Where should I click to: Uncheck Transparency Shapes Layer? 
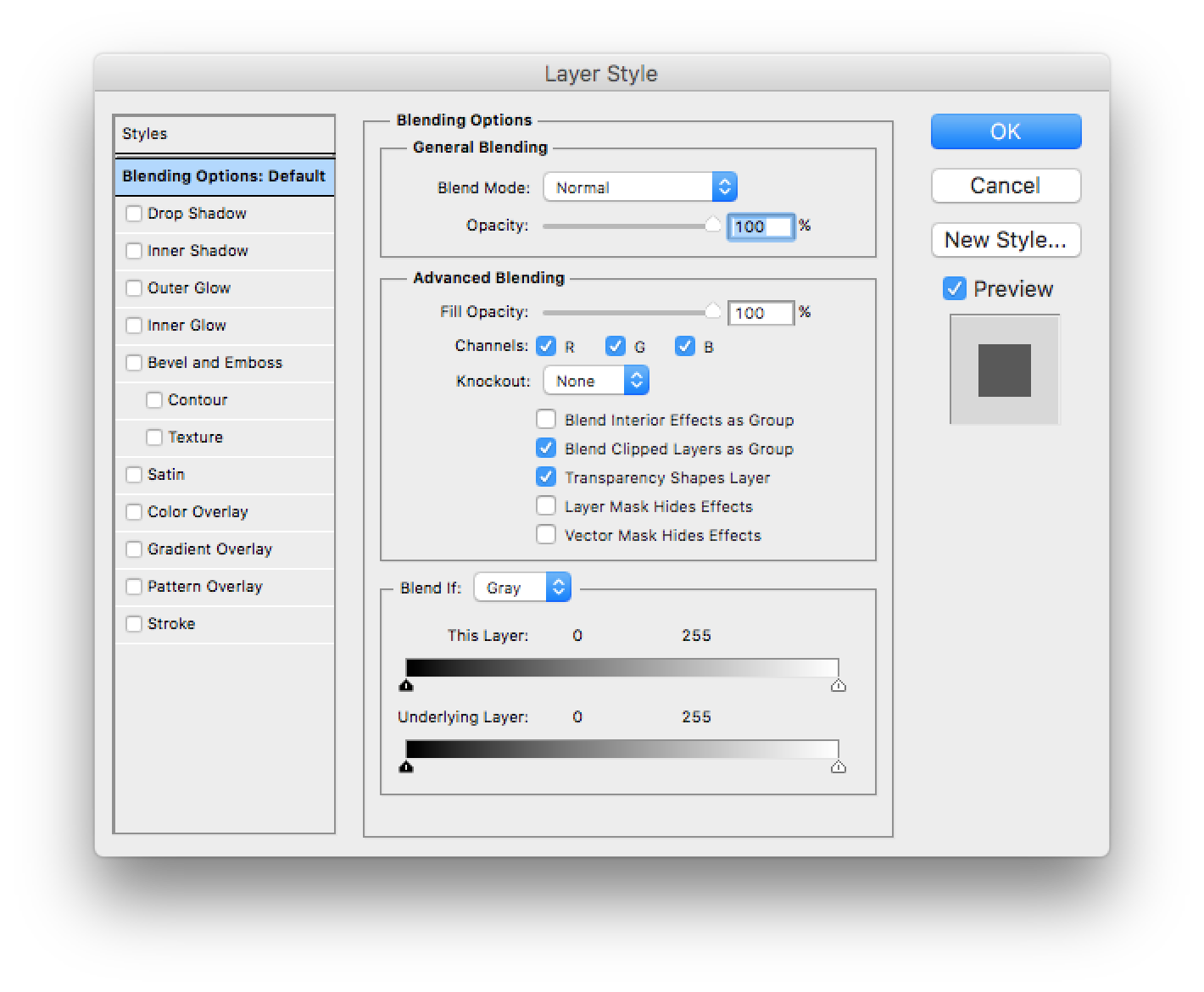point(546,477)
